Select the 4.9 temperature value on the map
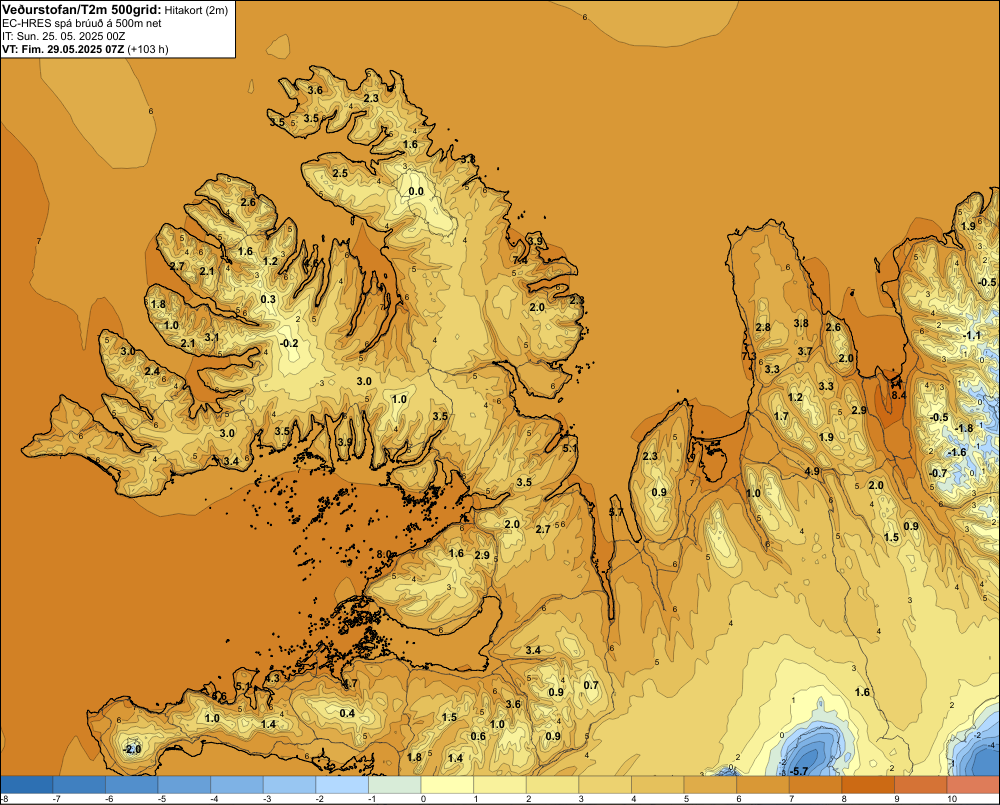The height and width of the screenshot is (805, 1000). [812, 471]
